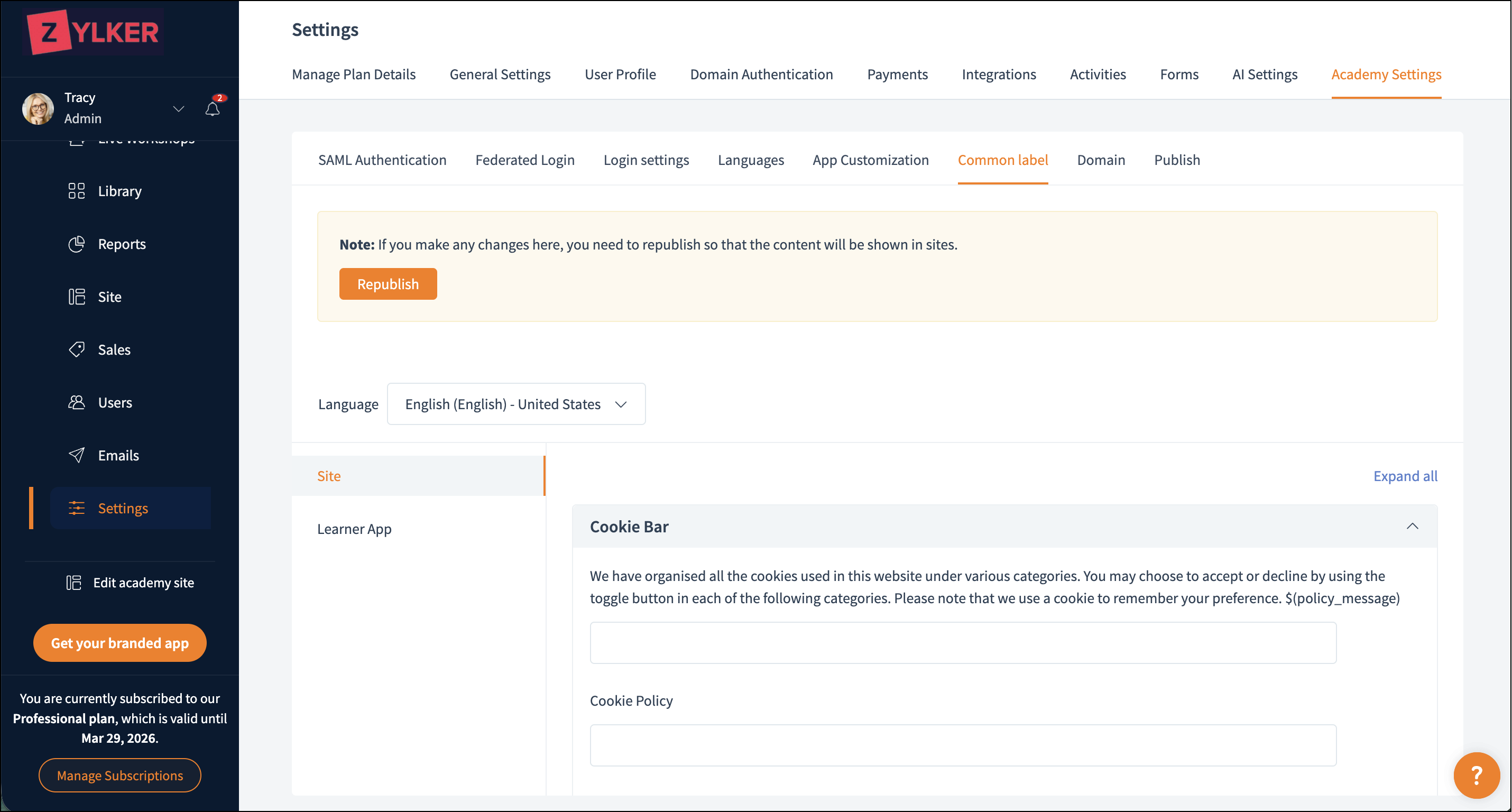The width and height of the screenshot is (1512, 812).
Task: Click the Cookie Policy text field
Action: 963,744
